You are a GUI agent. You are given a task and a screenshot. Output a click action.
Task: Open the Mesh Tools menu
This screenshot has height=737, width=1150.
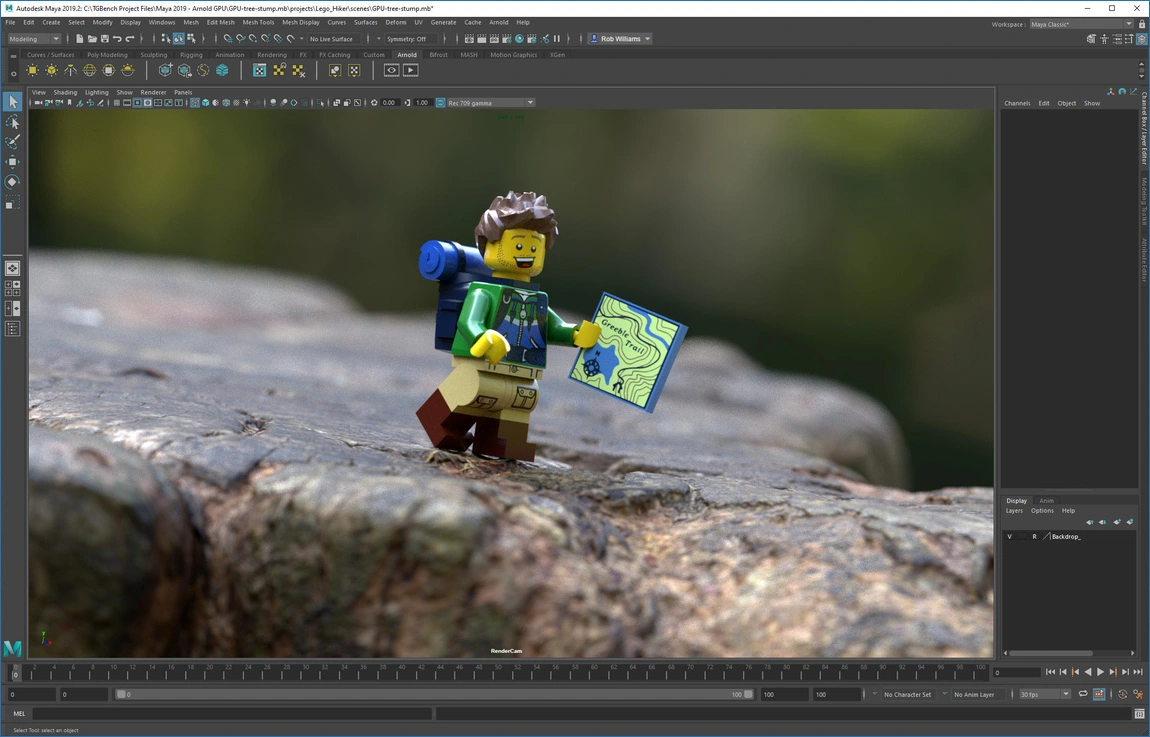258,23
